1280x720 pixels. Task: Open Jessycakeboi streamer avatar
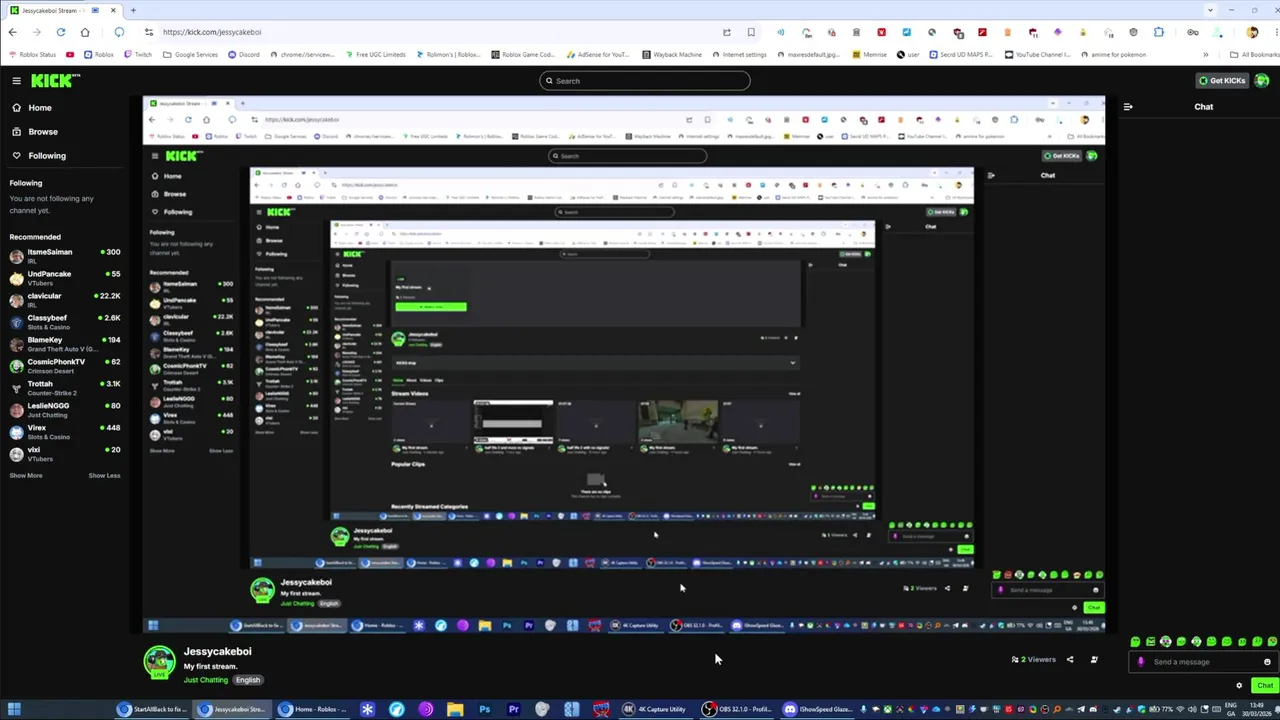point(160,663)
